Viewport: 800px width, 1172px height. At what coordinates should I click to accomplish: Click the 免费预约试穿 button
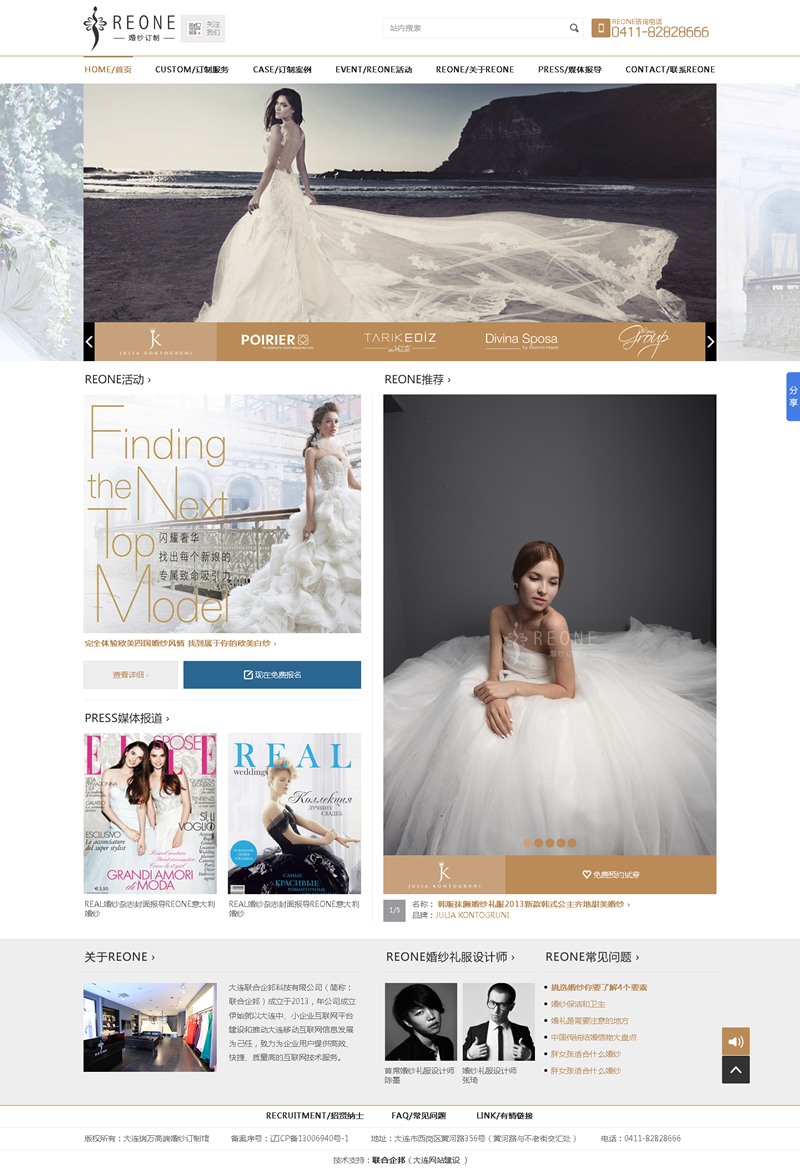611,874
